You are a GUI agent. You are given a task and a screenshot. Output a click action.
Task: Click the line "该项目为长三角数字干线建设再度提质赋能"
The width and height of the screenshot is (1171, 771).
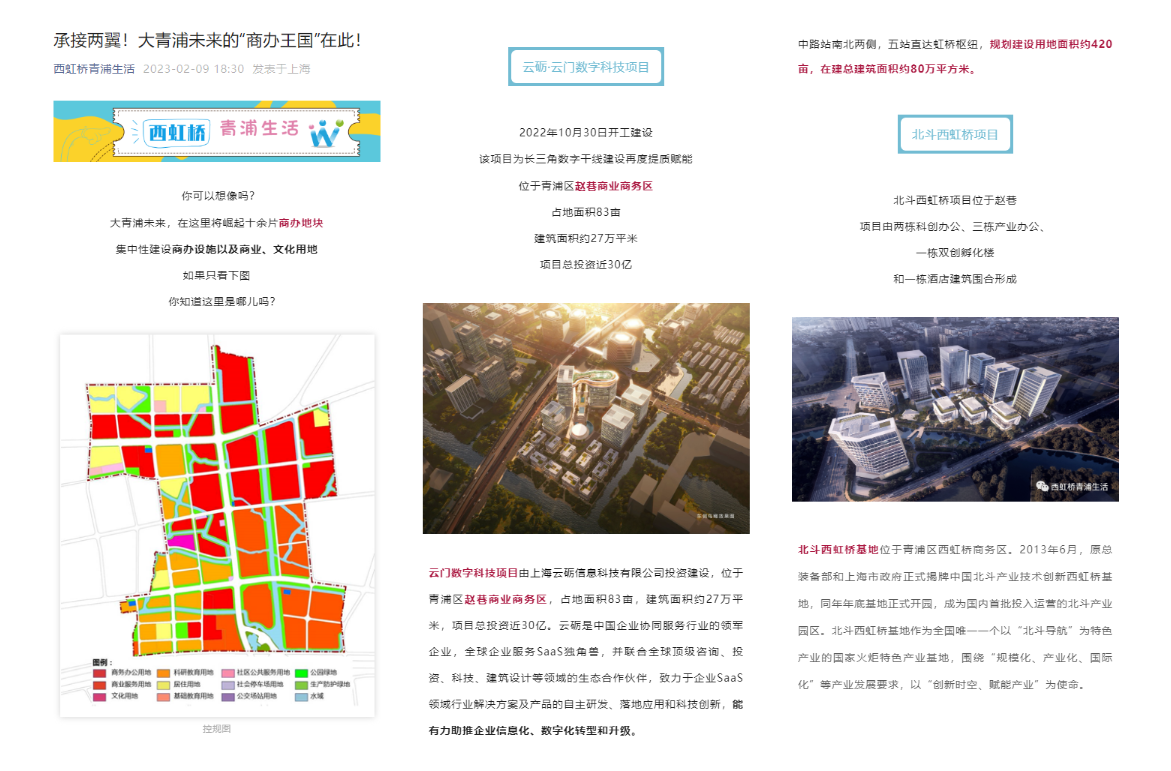coord(586,159)
